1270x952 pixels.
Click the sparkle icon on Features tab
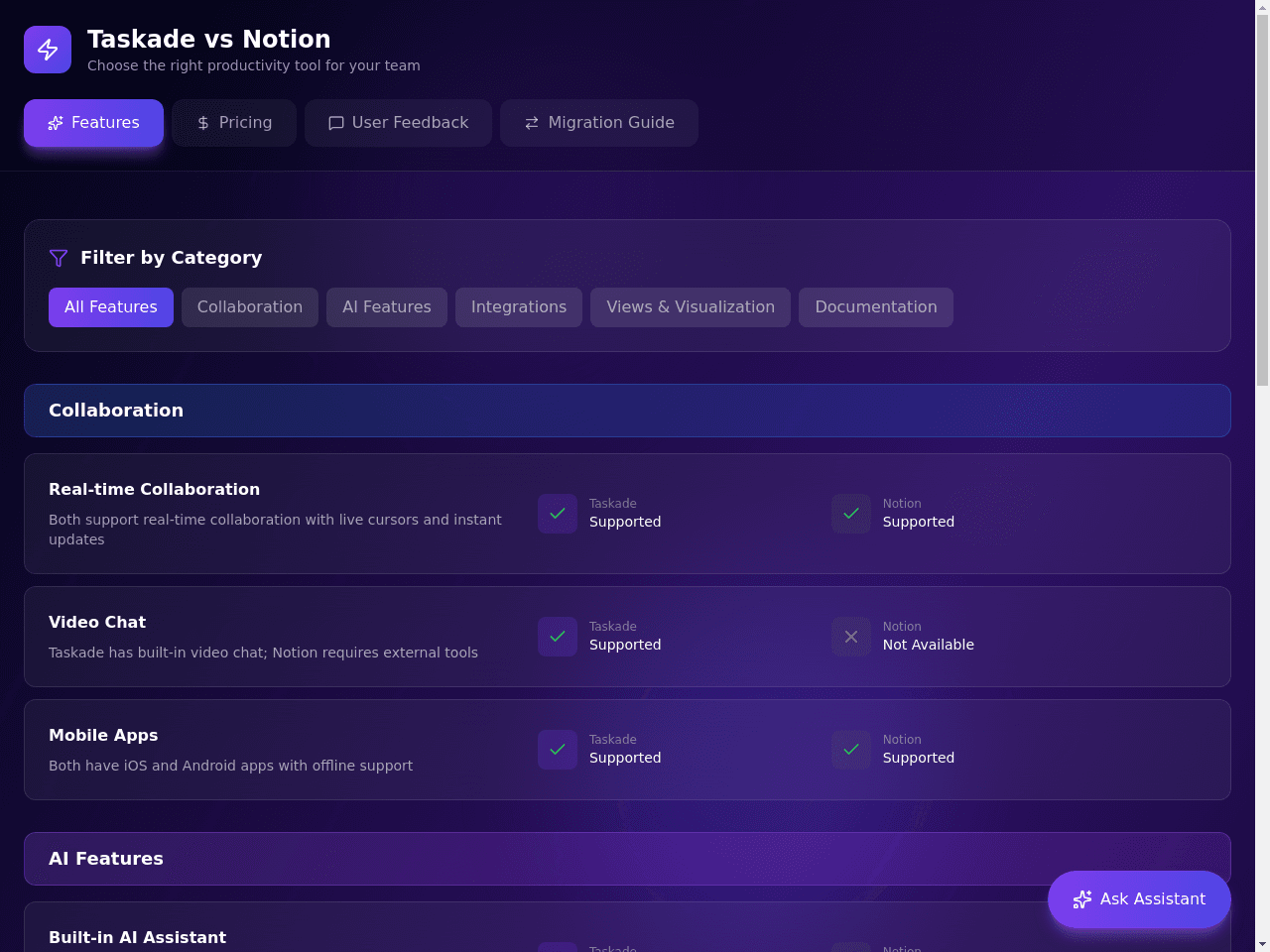click(56, 123)
